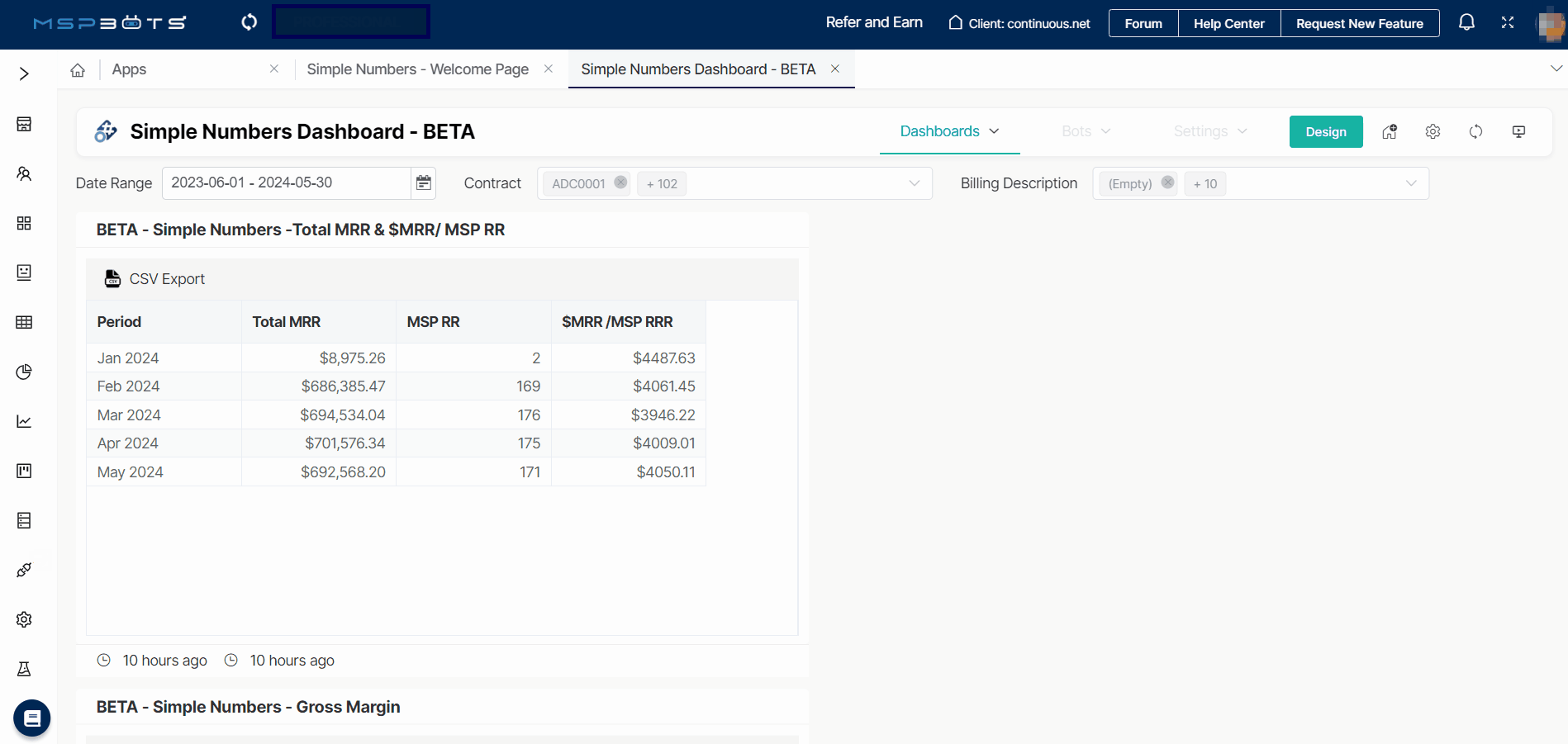
Task: Click the Request New Feature button
Action: tap(1359, 23)
